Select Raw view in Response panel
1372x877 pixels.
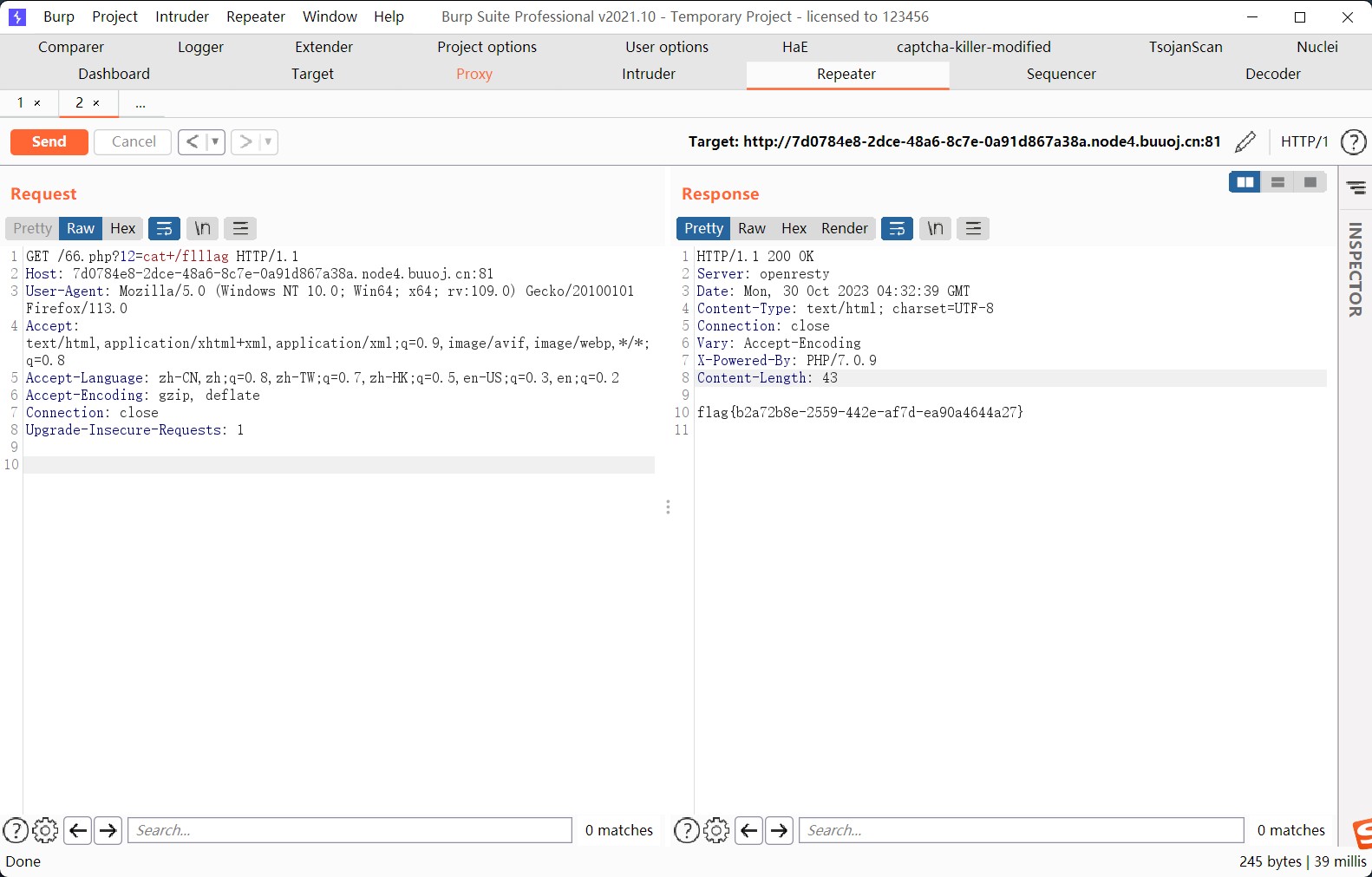coord(752,228)
